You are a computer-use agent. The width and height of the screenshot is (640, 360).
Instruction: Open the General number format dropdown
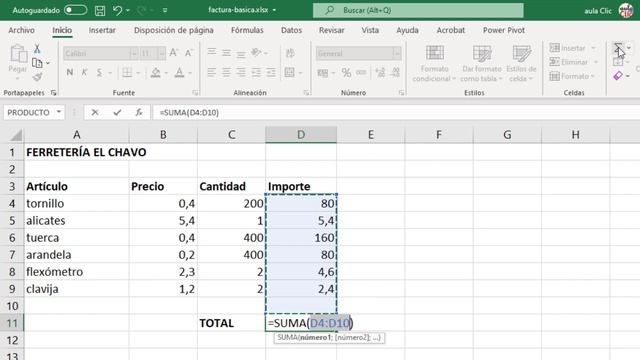pyautogui.click(x=397, y=53)
